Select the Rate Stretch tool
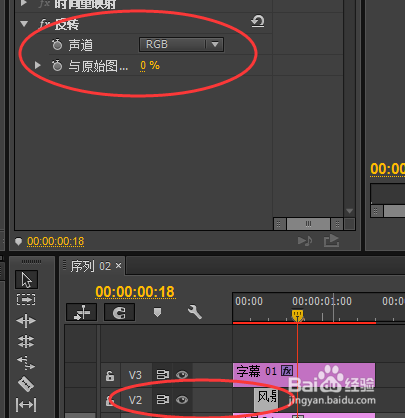The height and width of the screenshot is (418, 405). pos(26,363)
